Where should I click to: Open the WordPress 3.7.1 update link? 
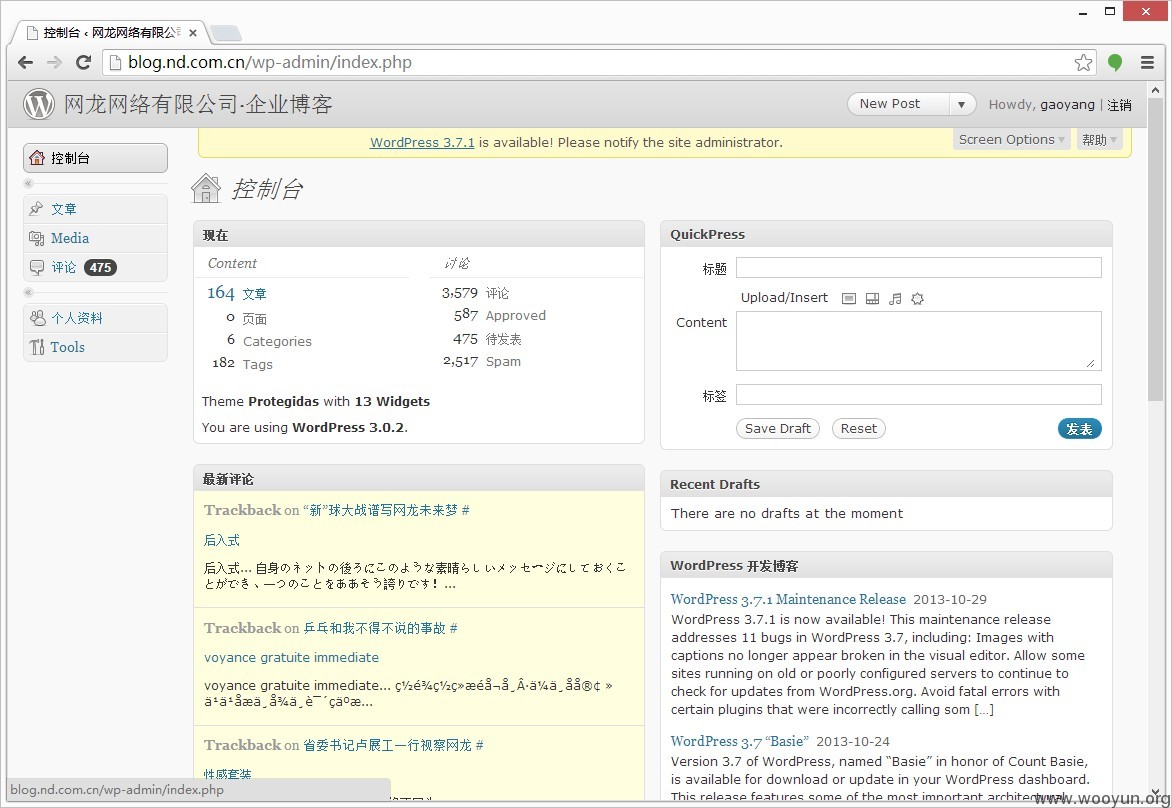(x=422, y=142)
